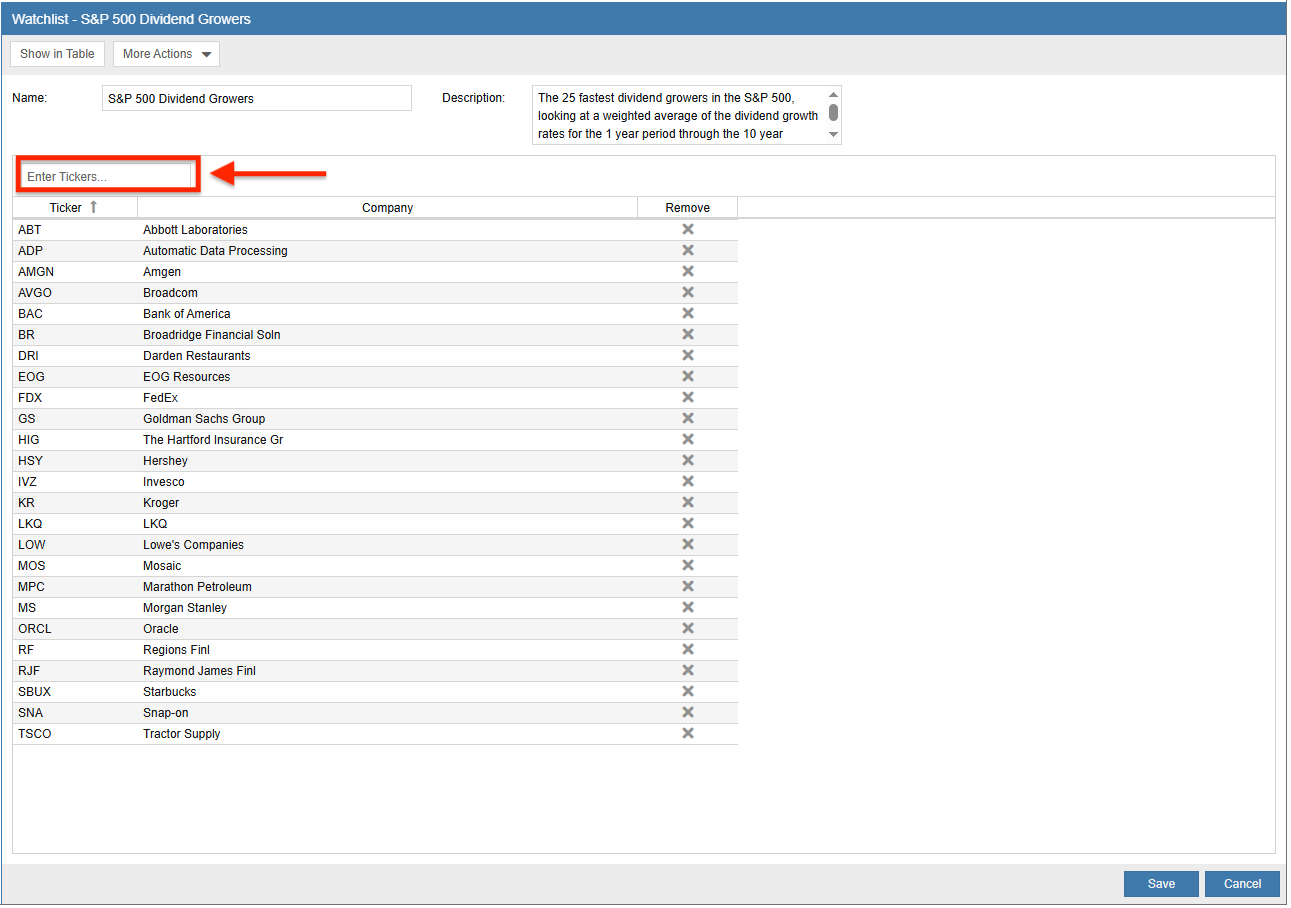Click inside the Description text box
Viewport: 1291px width, 908px height.
[x=678, y=115]
